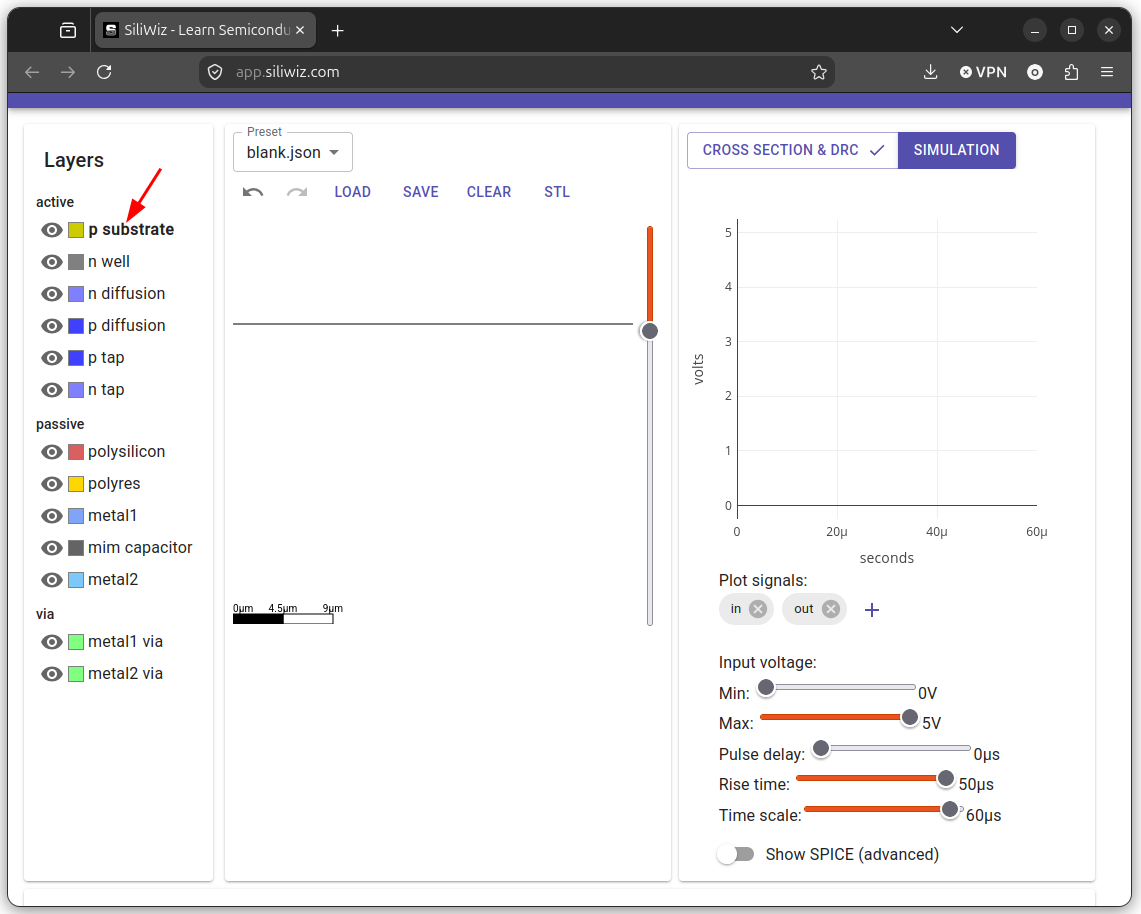This screenshot has height=914, width=1141.
Task: Click the Rise time slider handle
Action: tap(945, 779)
